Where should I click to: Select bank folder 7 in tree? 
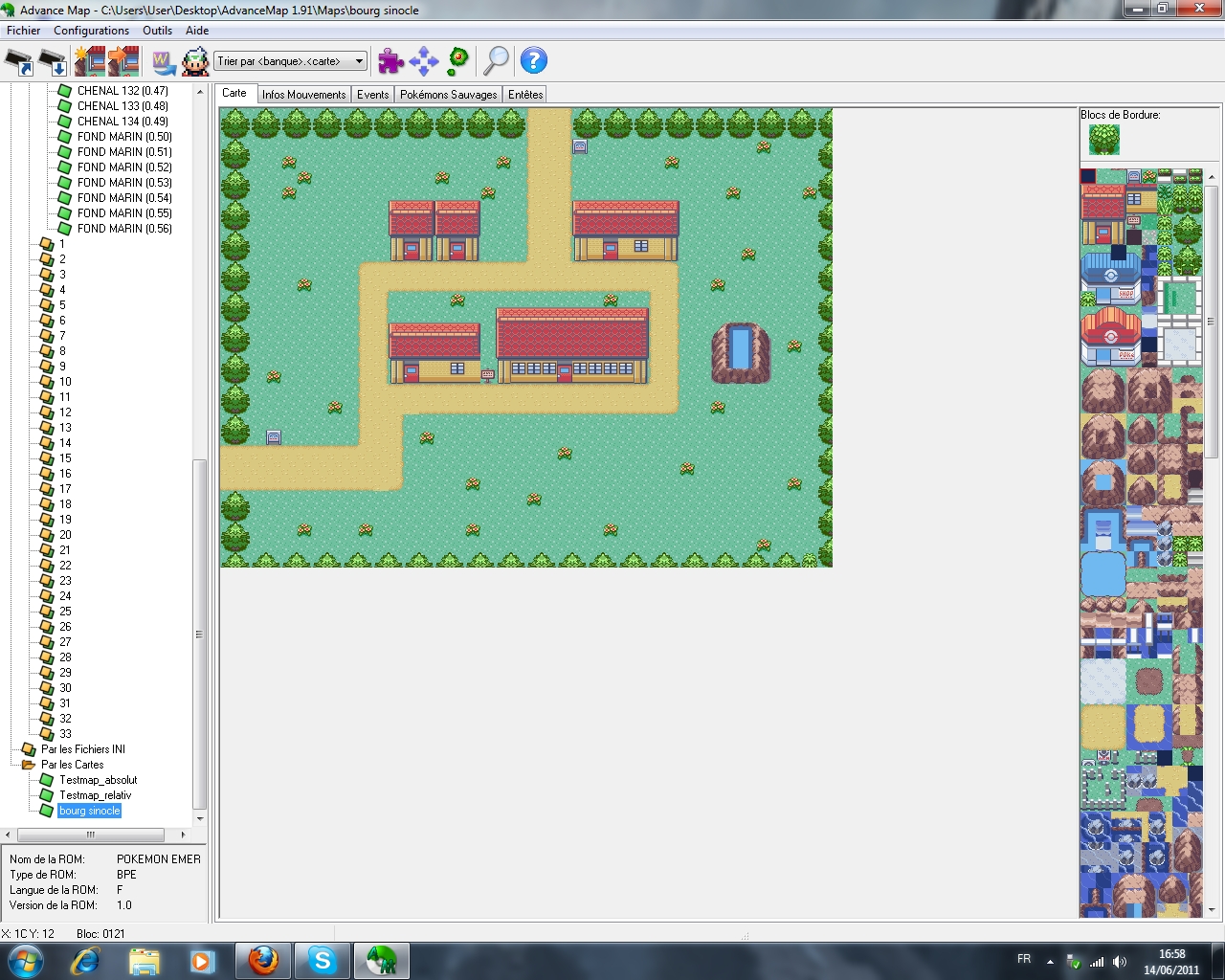62,336
